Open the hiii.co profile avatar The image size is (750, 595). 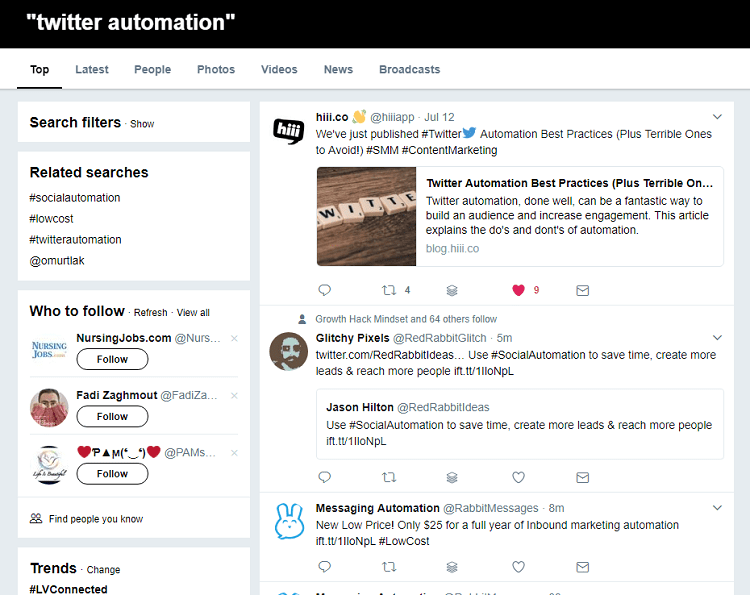[x=289, y=131]
